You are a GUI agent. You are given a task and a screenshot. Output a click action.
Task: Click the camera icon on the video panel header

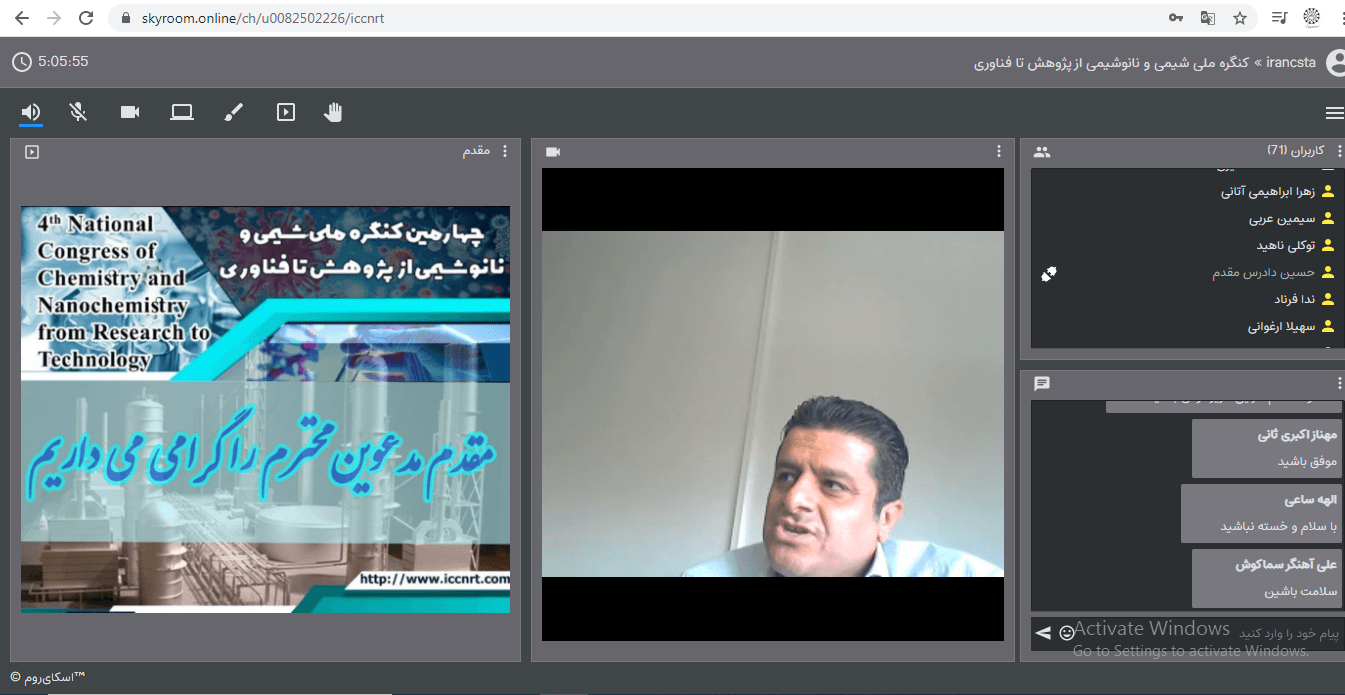pyautogui.click(x=551, y=151)
